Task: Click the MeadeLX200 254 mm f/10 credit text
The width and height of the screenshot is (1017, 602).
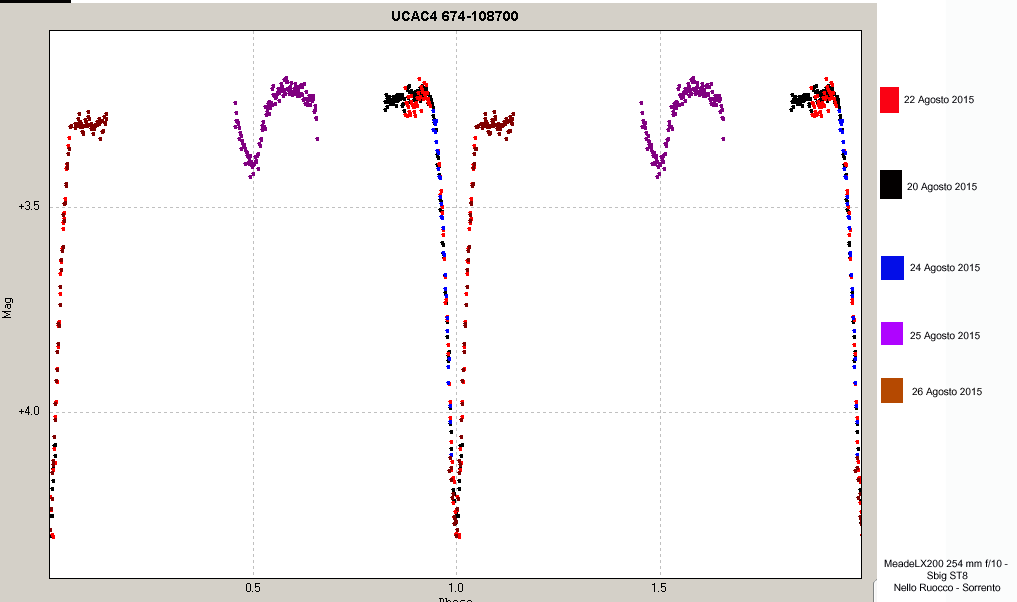Action: (x=946, y=564)
